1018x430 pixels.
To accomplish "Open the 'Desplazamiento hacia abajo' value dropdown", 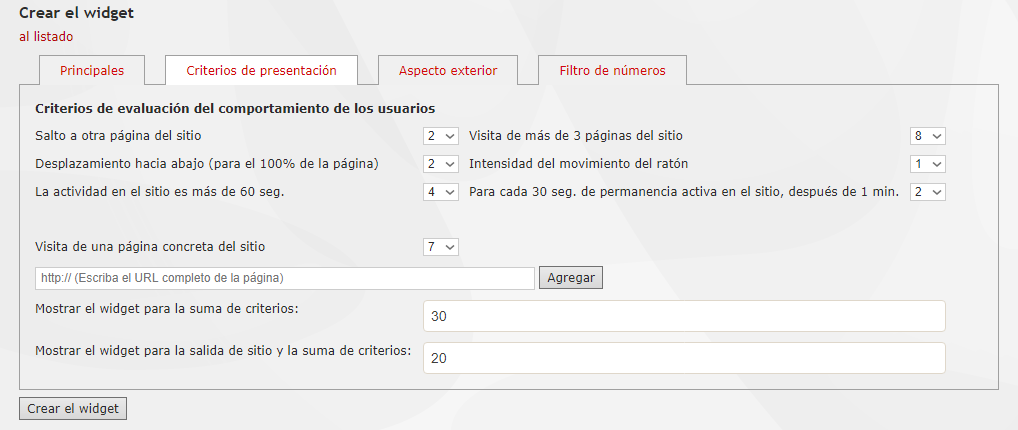I will 440,164.
